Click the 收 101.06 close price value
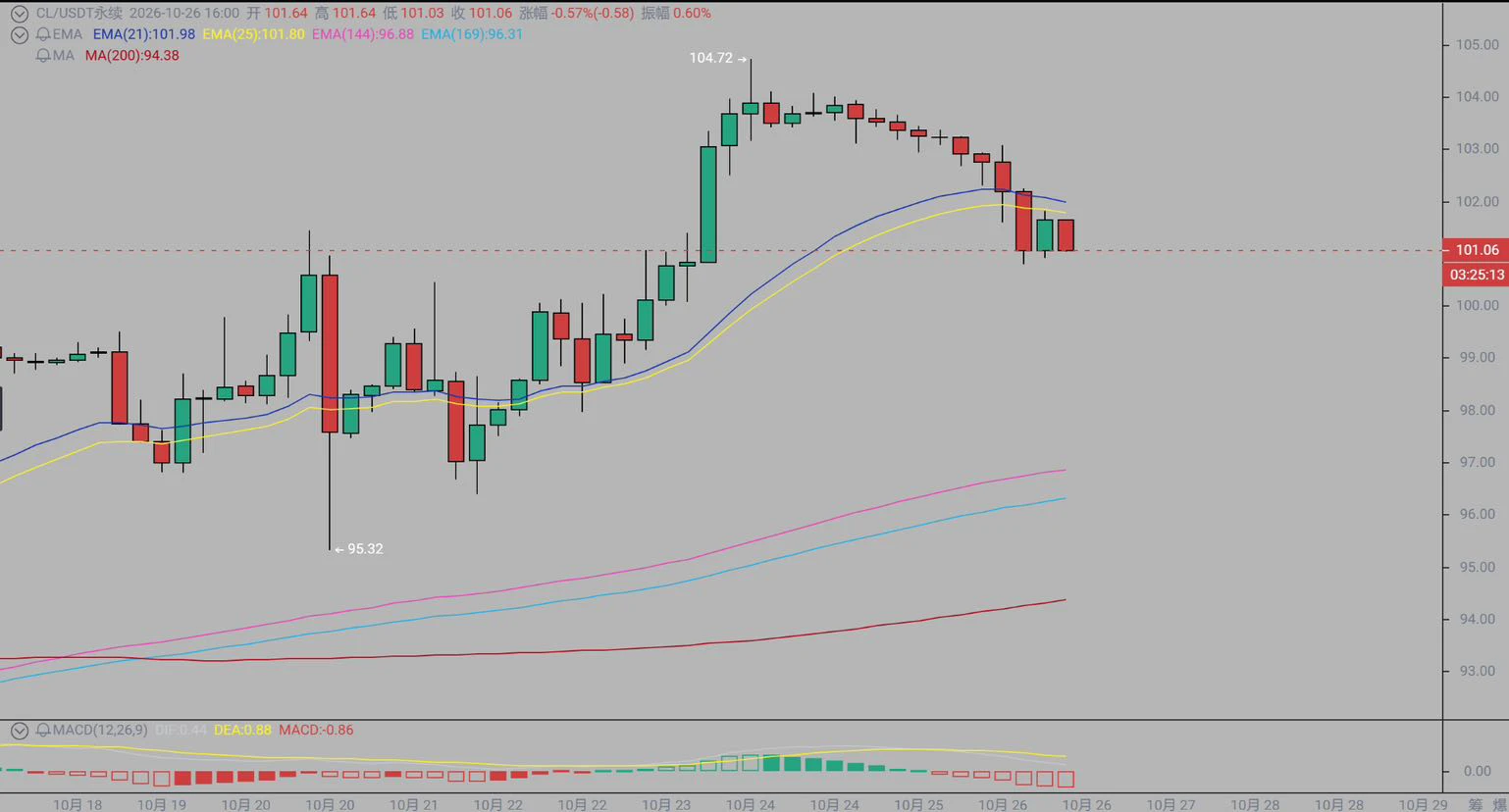 (x=482, y=14)
